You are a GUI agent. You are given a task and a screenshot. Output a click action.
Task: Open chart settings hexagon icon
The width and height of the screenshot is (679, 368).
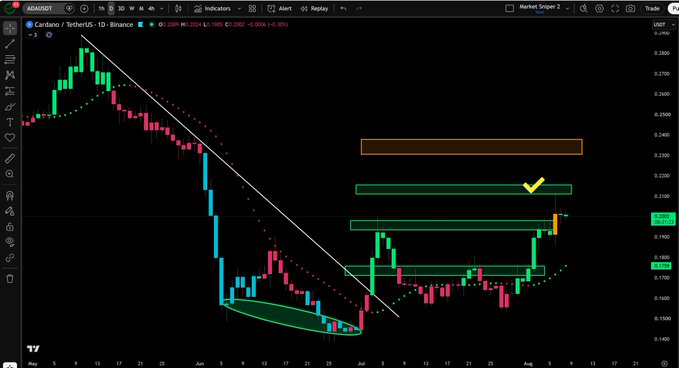[599, 8]
